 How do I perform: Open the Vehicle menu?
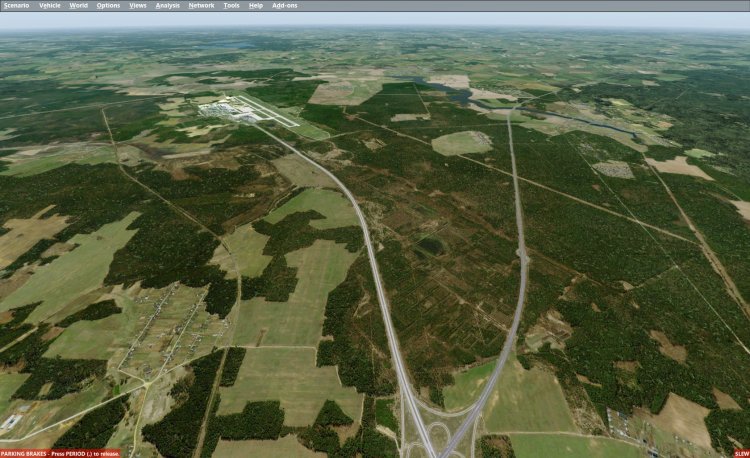point(48,5)
